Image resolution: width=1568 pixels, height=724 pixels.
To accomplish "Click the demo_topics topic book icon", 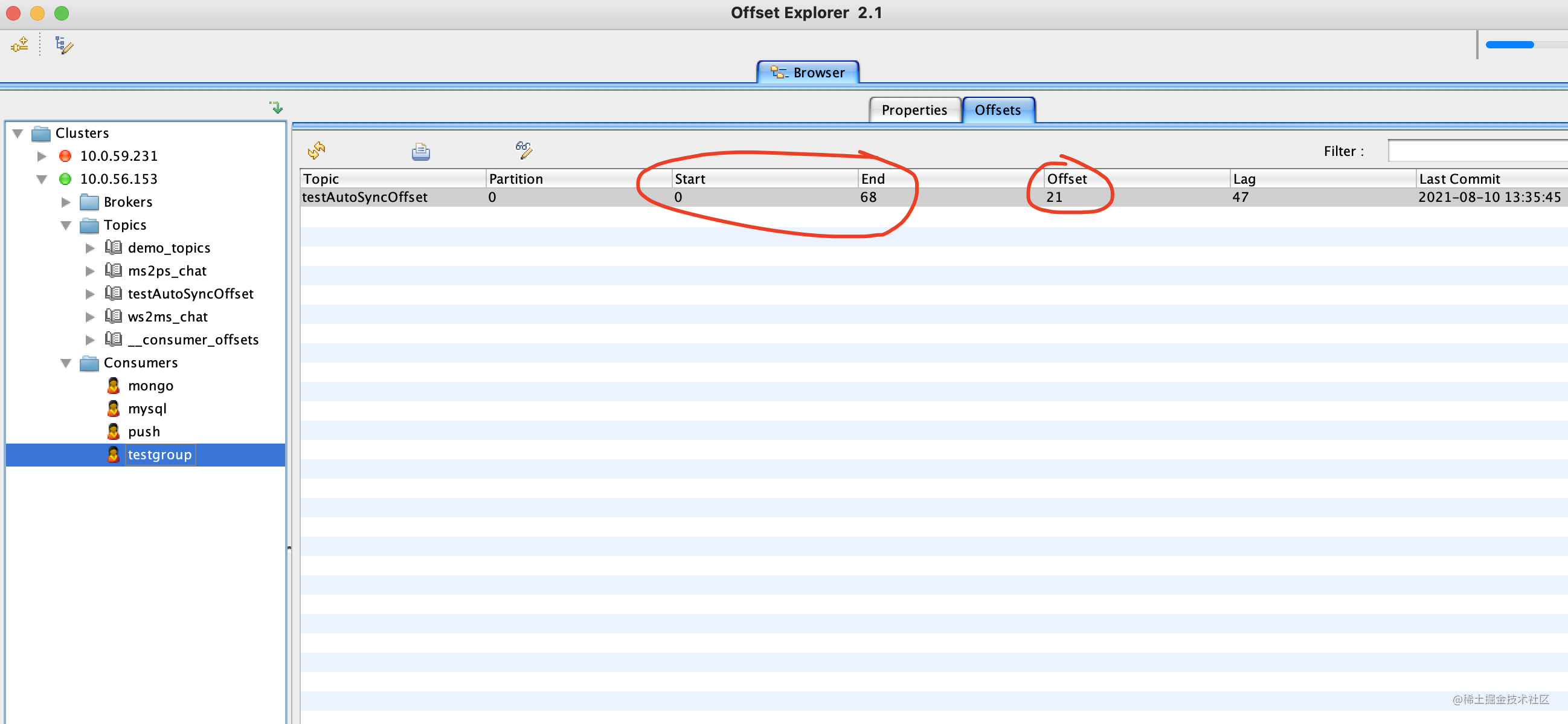I will point(113,247).
